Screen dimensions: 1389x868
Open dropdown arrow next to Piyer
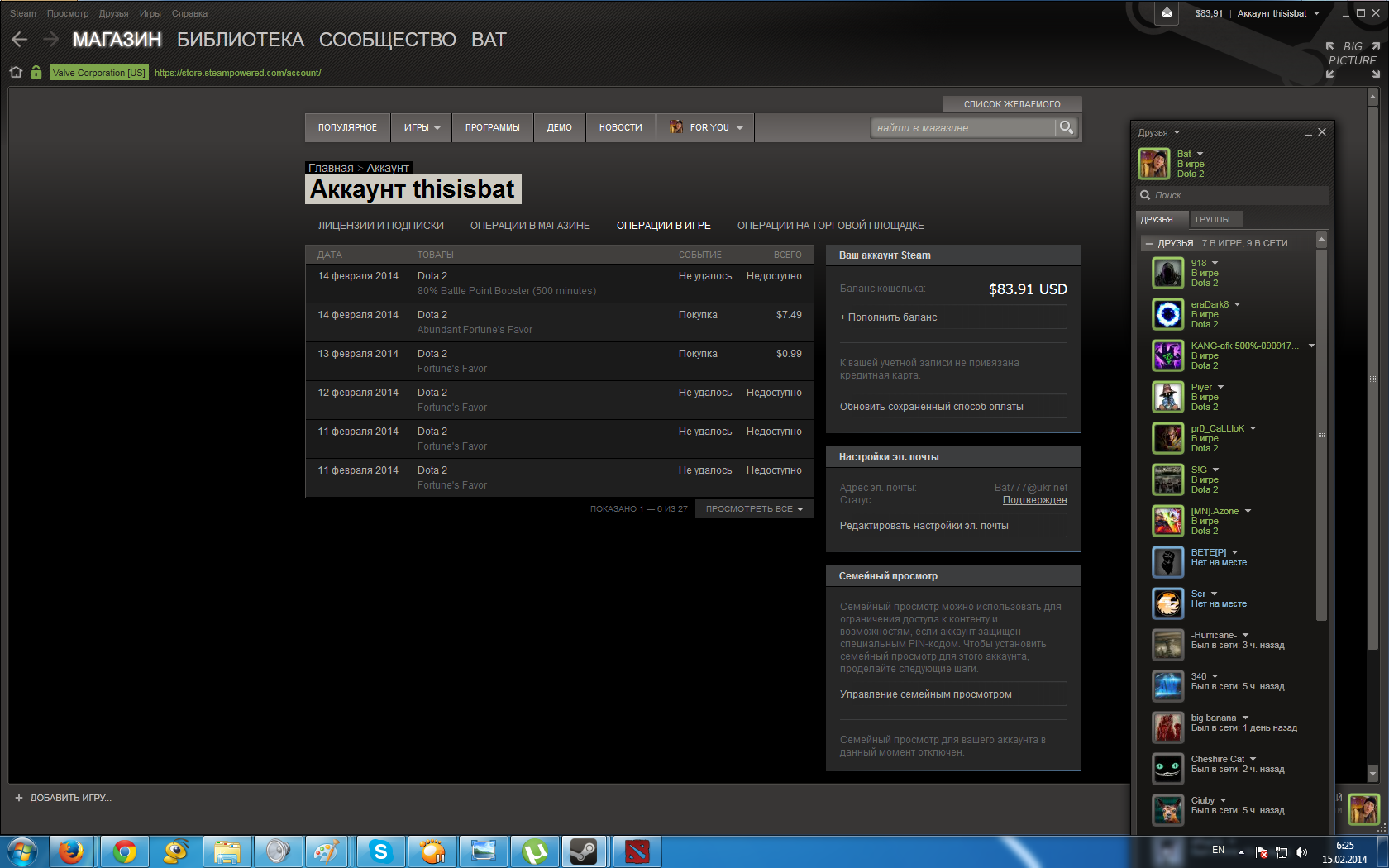(x=1220, y=387)
